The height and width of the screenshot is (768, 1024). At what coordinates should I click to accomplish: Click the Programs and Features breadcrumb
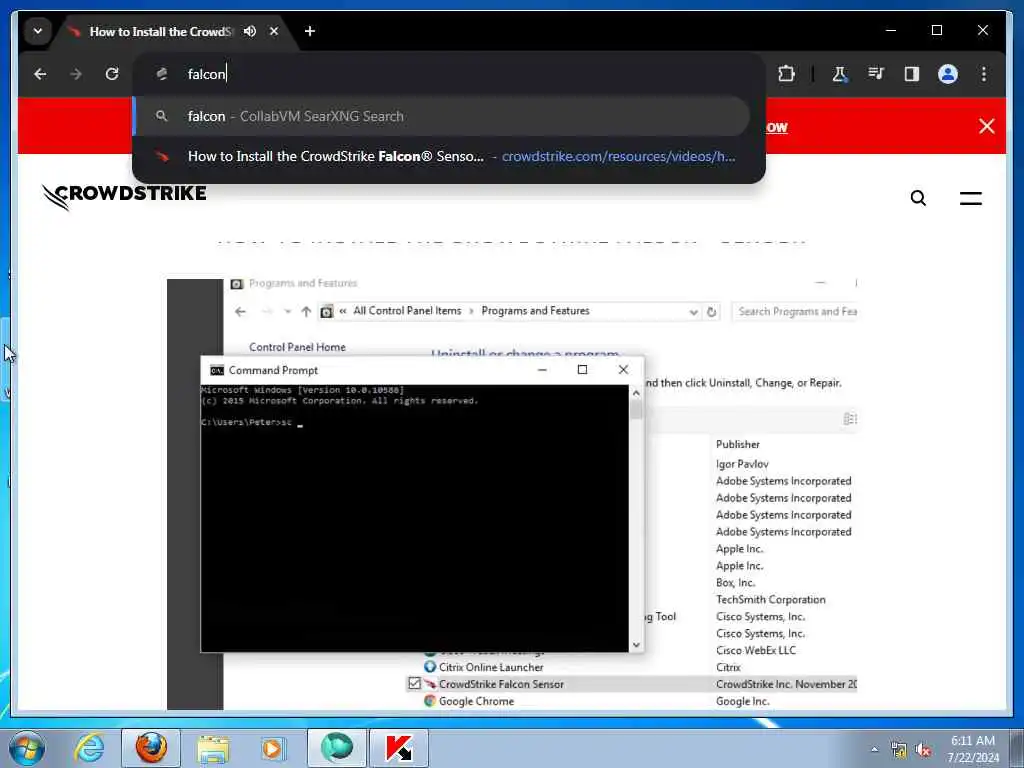click(536, 311)
